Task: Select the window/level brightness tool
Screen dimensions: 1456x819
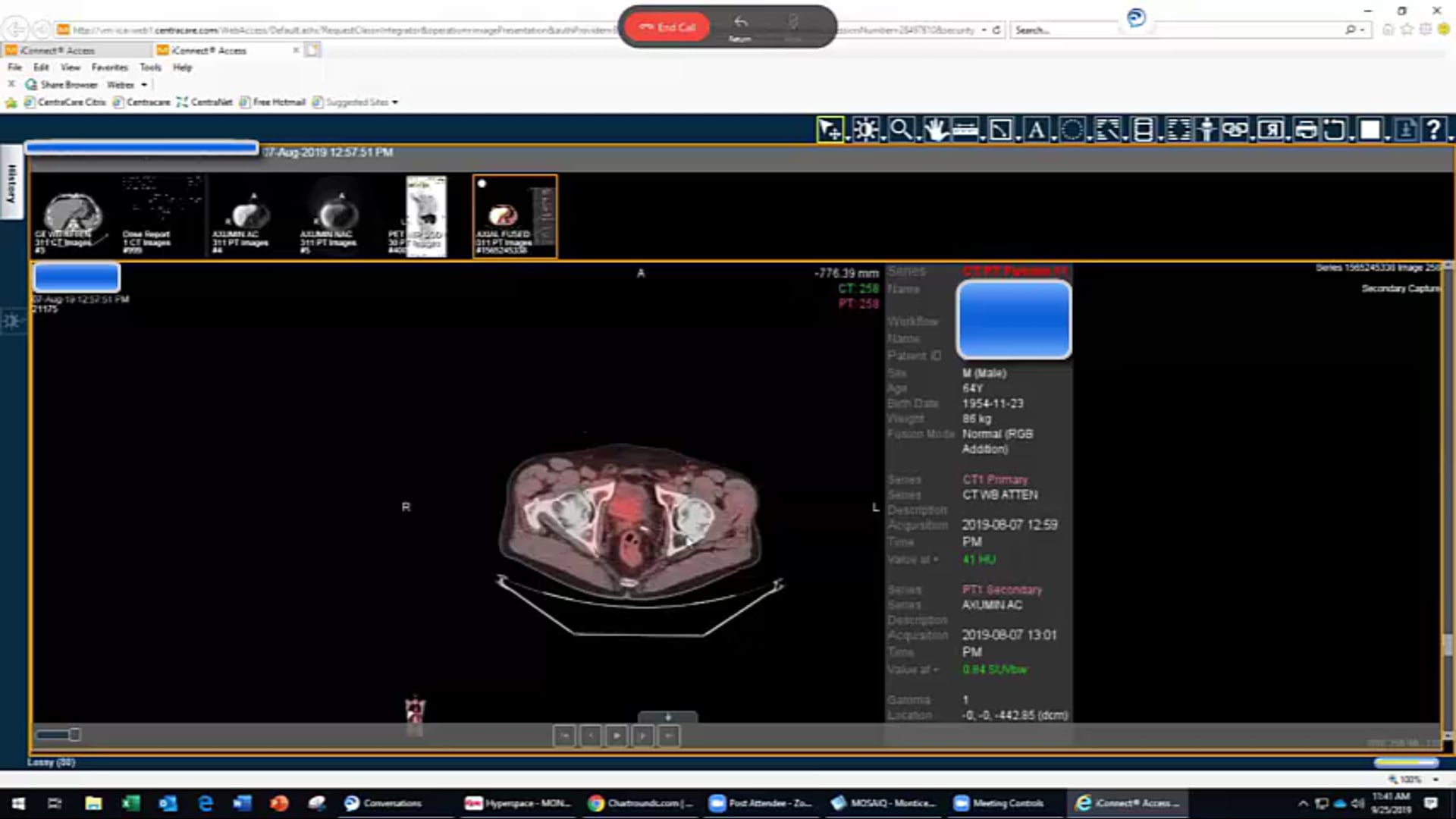Action: pyautogui.click(x=866, y=130)
